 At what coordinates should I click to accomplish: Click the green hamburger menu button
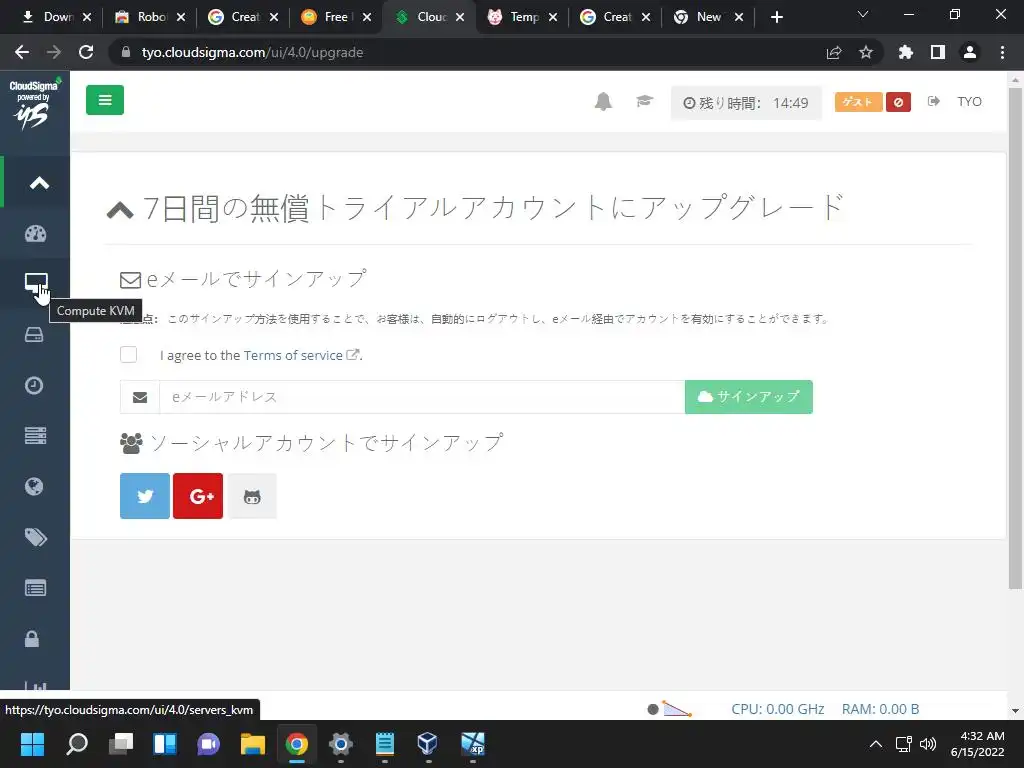[104, 100]
